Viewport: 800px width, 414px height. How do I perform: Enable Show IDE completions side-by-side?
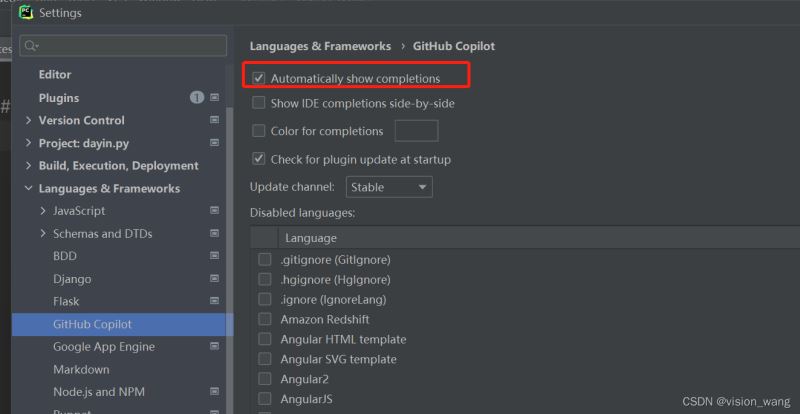pos(259,103)
